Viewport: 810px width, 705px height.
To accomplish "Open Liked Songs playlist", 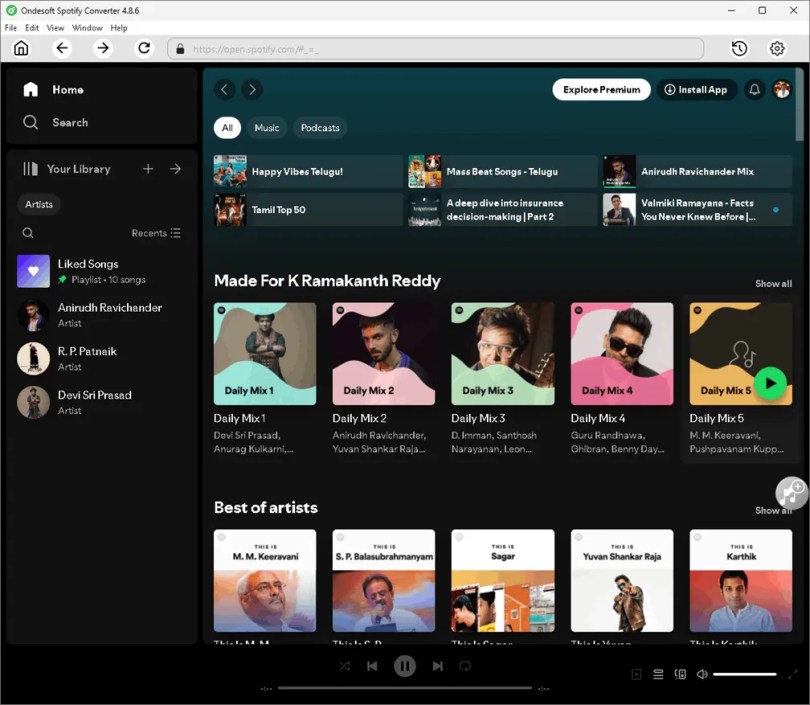I will 101,271.
